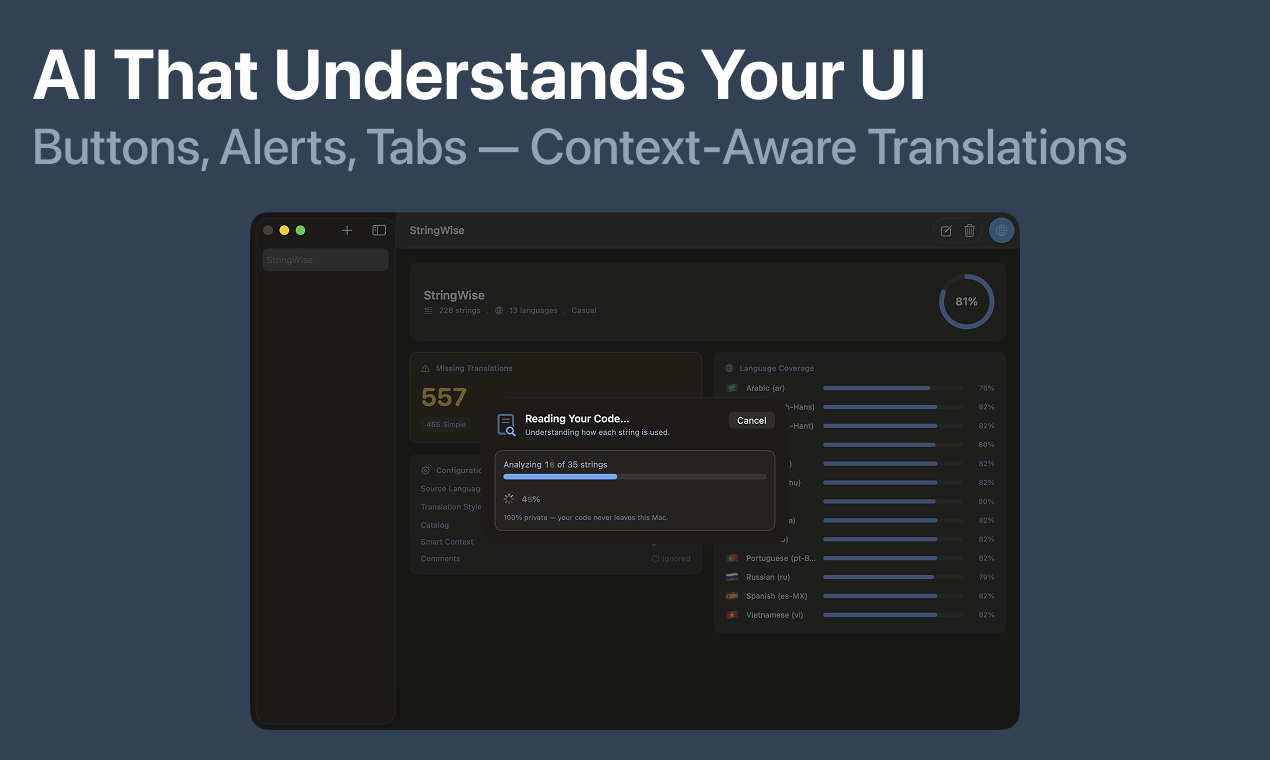Click the Spanish flag icon
Image resolution: width=1270 pixels, height=760 pixels.
[732, 596]
